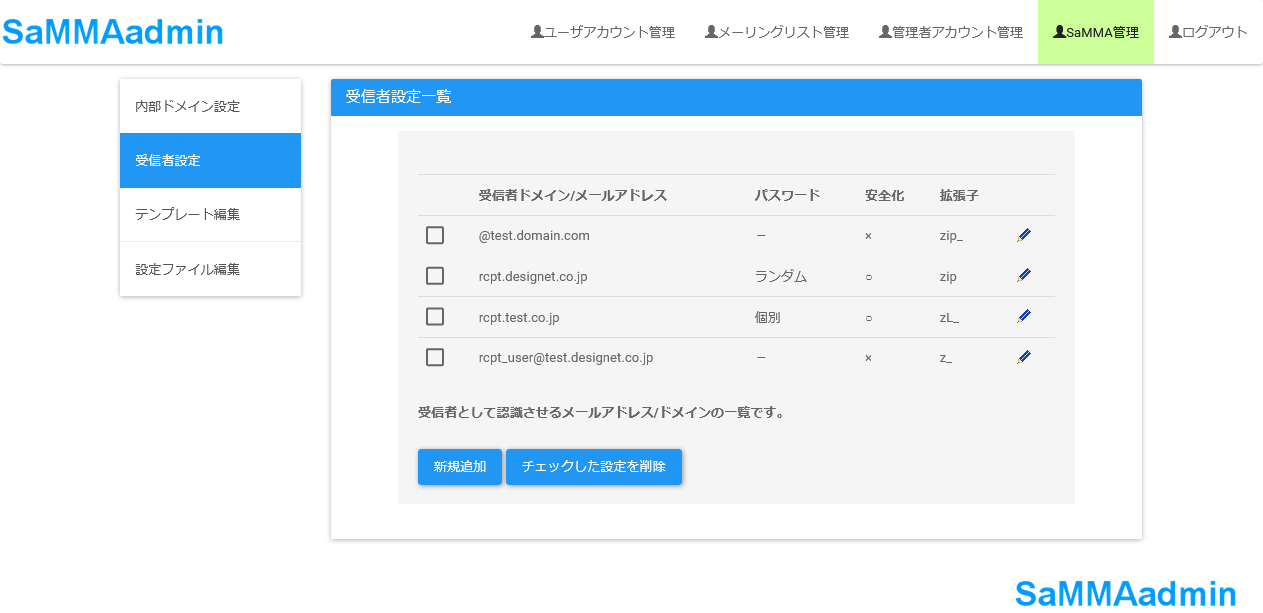Click the ランダム password value
The width and height of the screenshot is (1263, 613).
pos(780,277)
